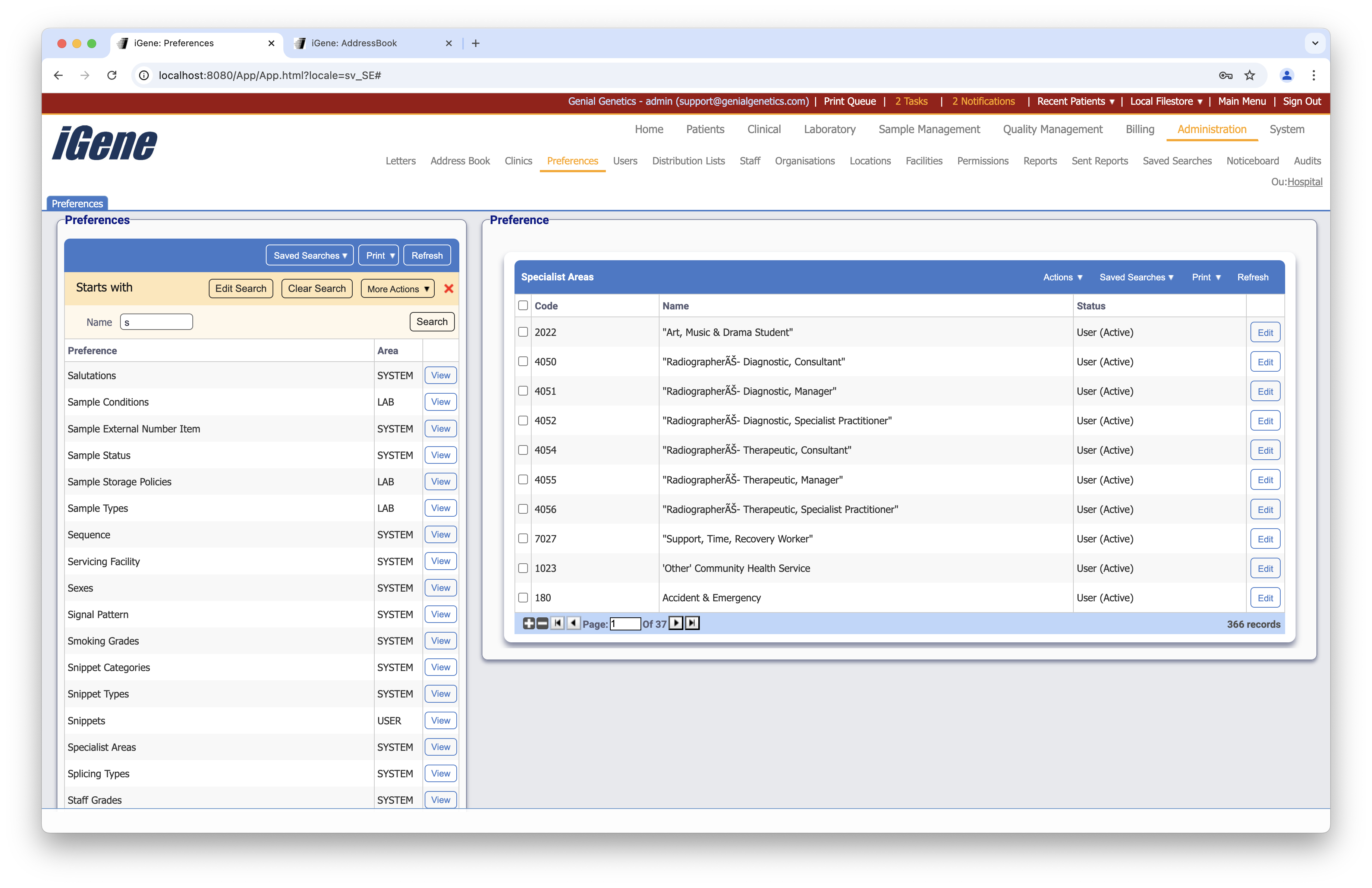Select all rows via header checkbox
Image resolution: width=1372 pixels, height=888 pixels.
[x=523, y=305]
